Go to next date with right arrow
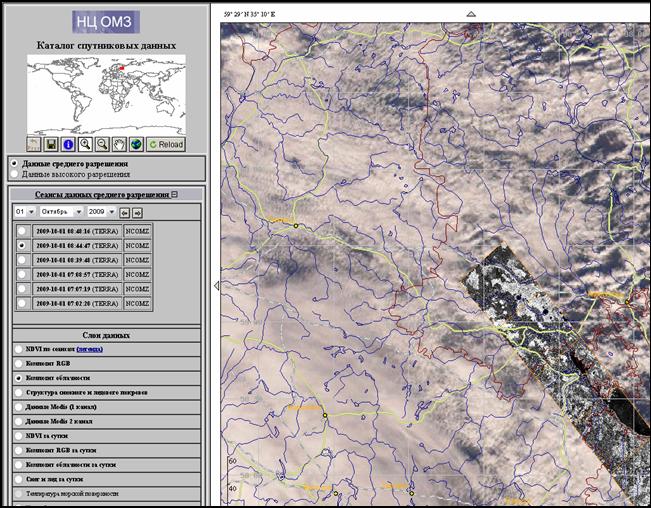 (x=138, y=213)
